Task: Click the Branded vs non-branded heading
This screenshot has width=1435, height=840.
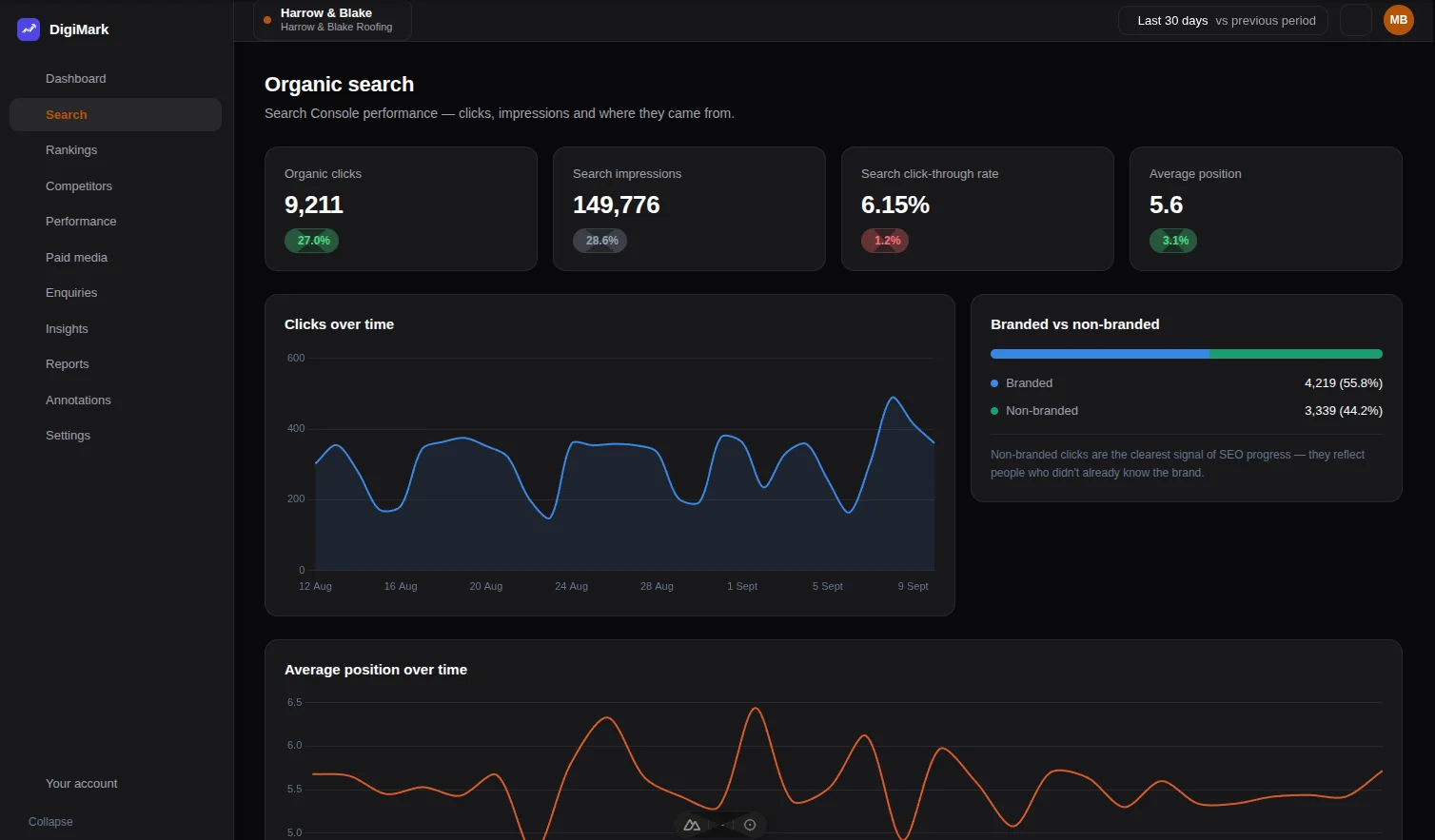Action: coord(1075,324)
